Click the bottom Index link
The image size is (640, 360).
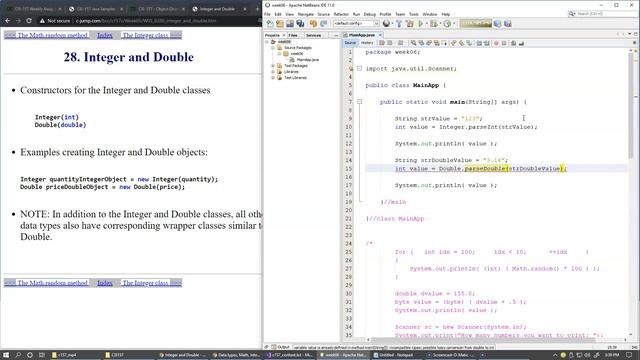[105, 283]
